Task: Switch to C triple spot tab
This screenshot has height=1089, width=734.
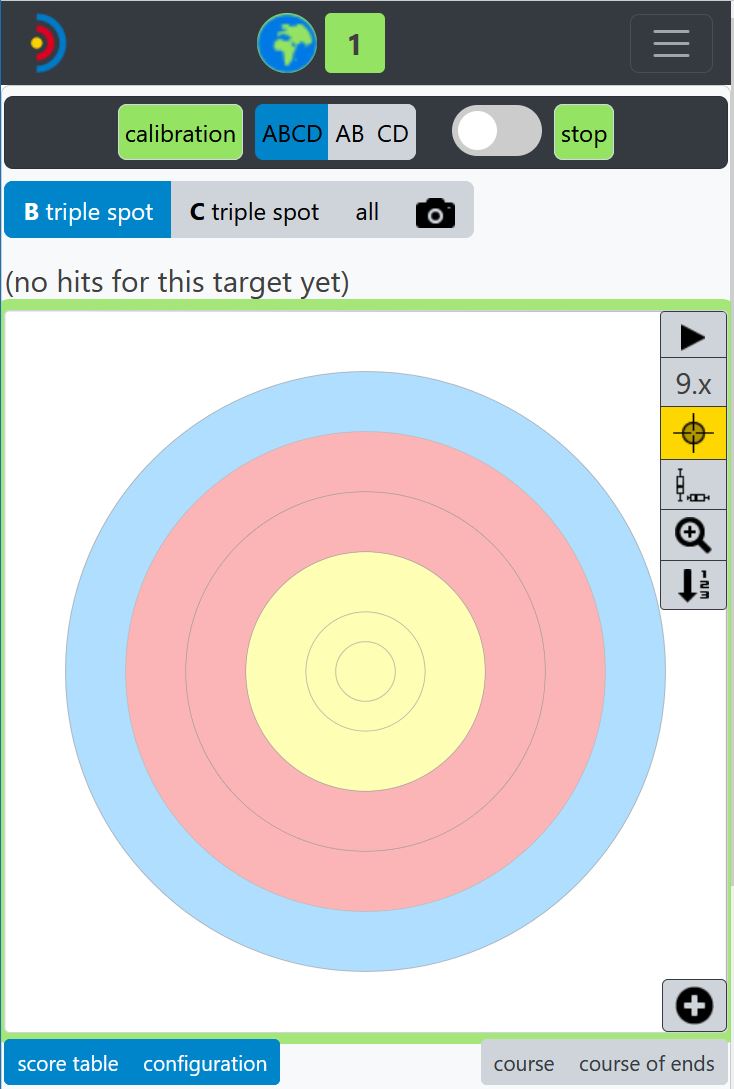Action: click(x=255, y=212)
